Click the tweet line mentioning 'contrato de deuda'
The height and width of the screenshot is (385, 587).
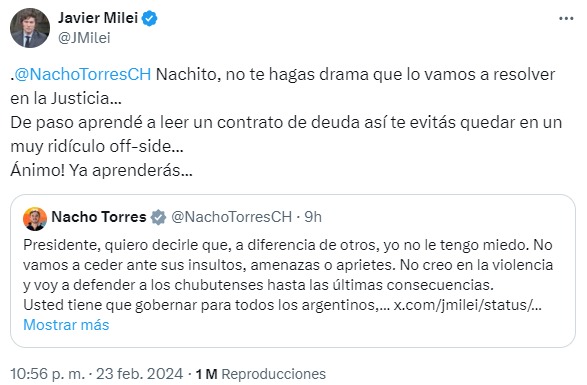coord(286,122)
